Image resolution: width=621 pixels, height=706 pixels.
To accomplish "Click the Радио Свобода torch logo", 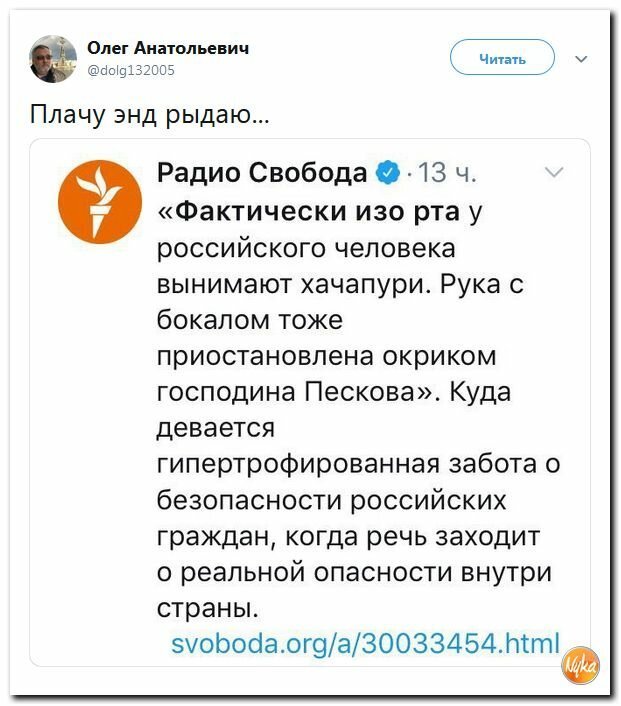I will [100, 202].
